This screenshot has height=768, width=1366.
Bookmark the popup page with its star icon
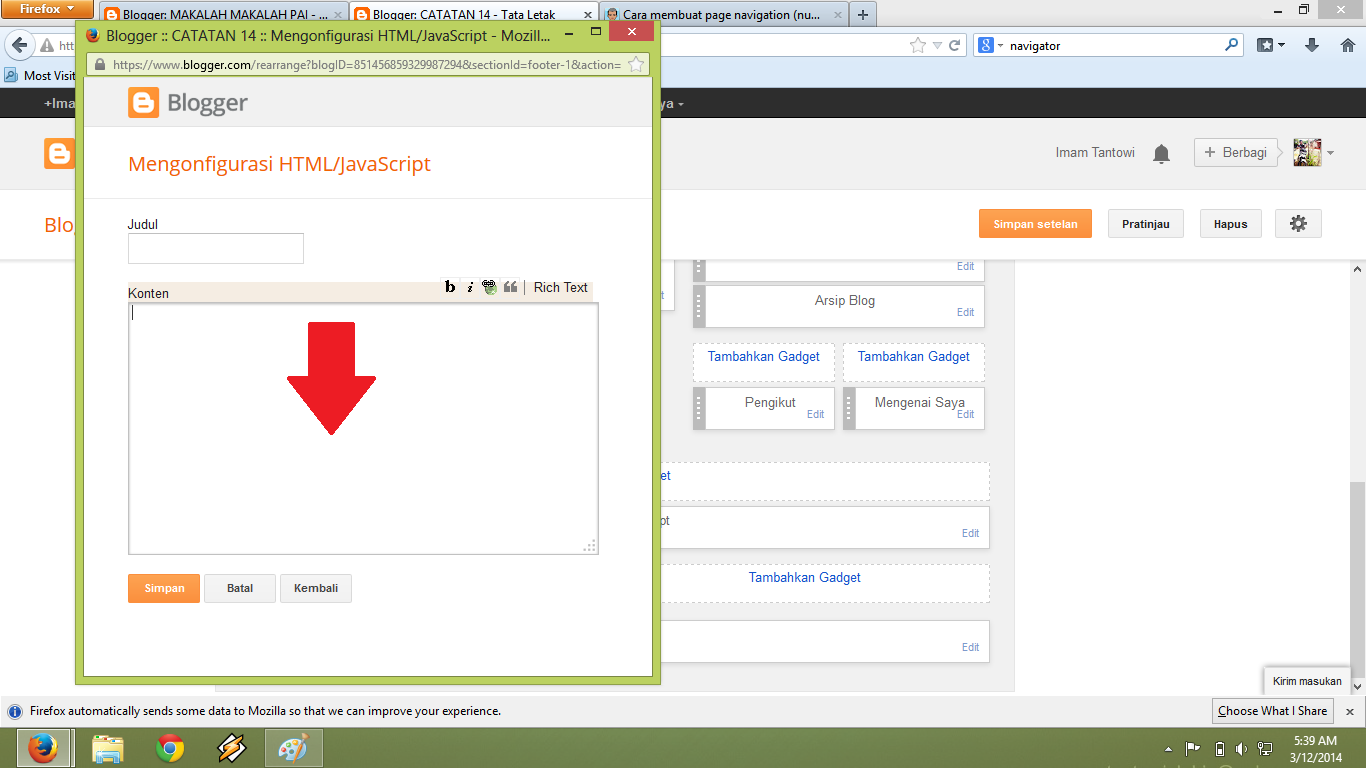636,64
